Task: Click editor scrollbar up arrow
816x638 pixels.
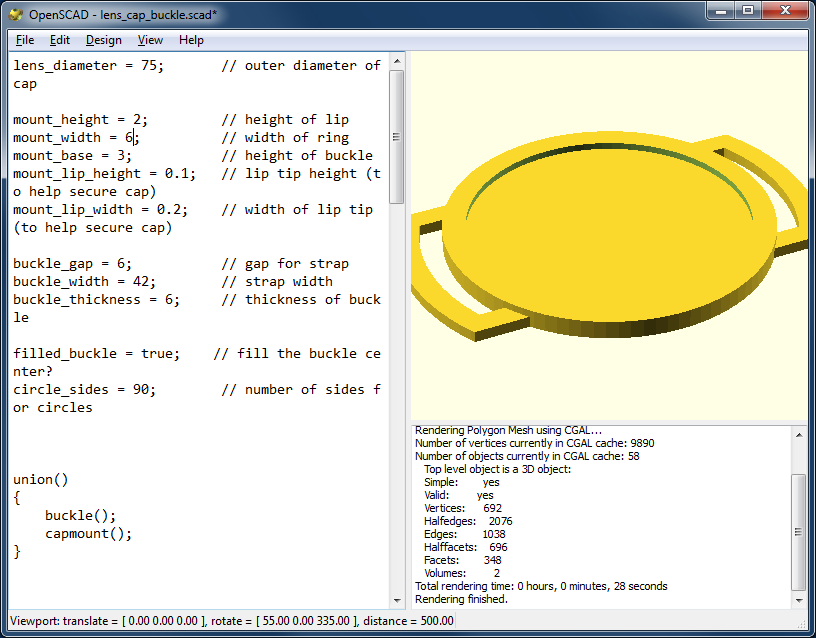Action: pos(397,61)
